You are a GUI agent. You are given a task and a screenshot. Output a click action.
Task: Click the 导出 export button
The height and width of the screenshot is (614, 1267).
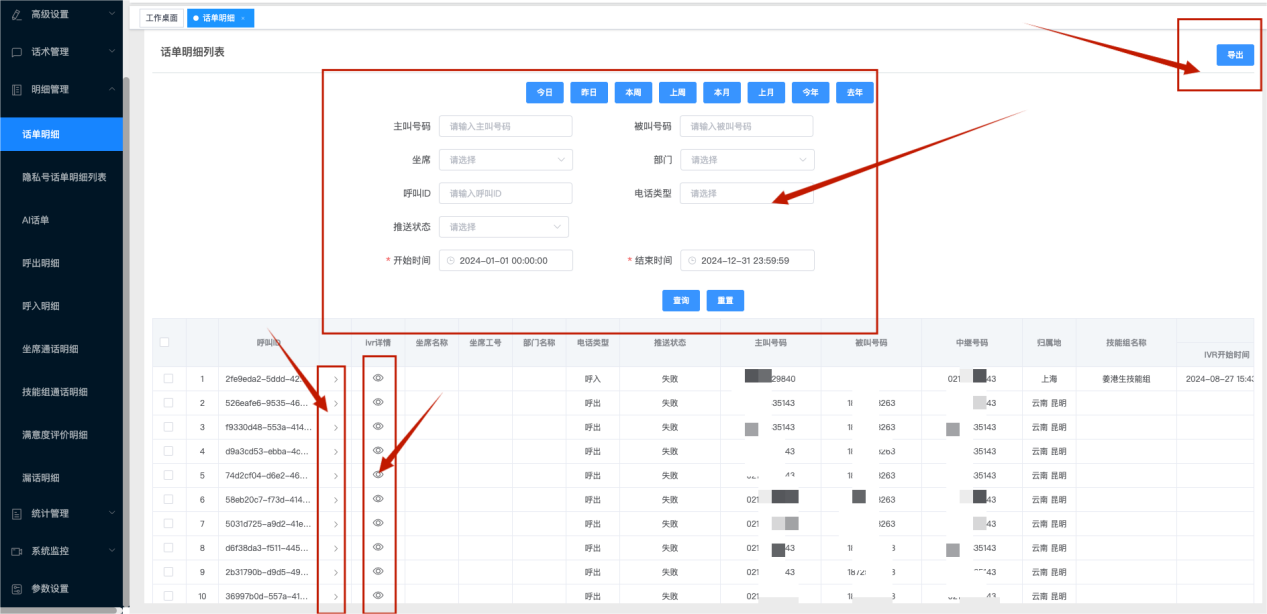coord(1235,56)
